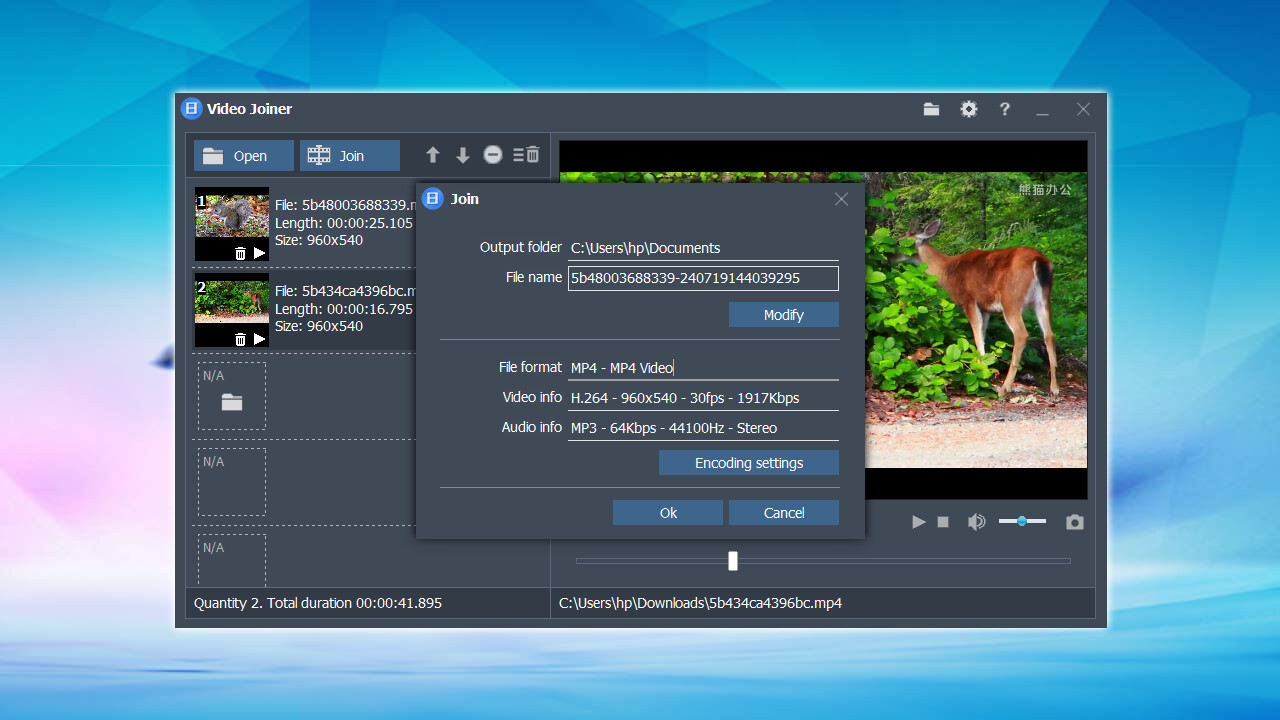Confirm the join with Ok

[x=668, y=513]
